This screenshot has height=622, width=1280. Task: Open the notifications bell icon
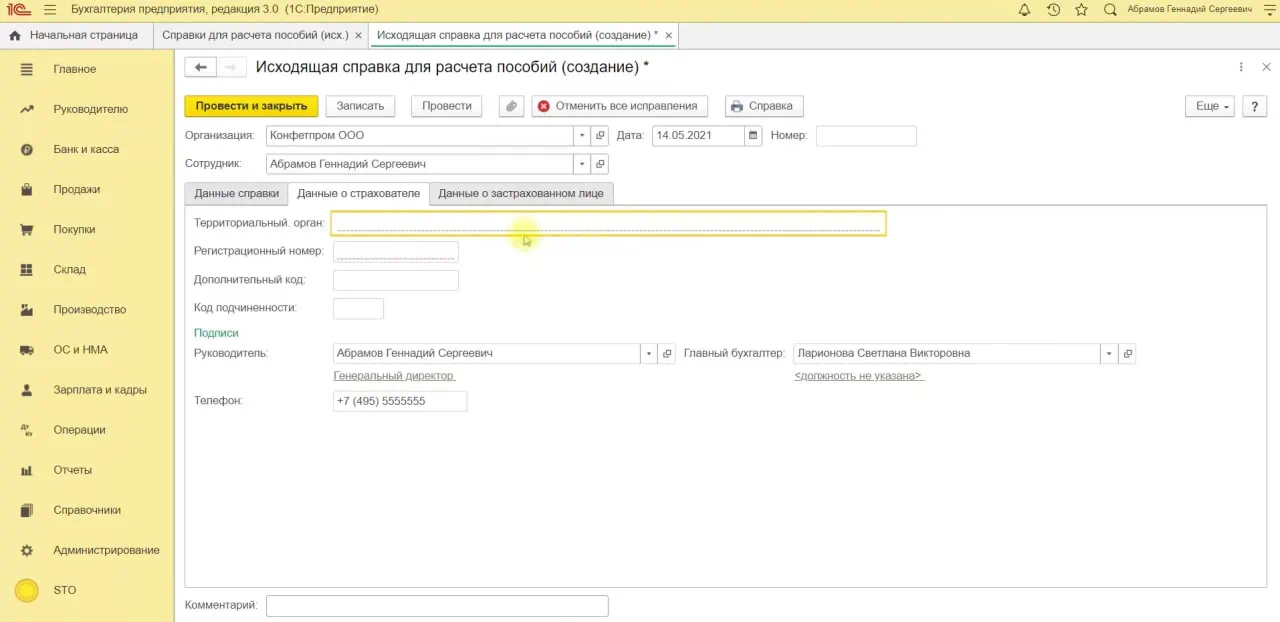(x=1024, y=10)
